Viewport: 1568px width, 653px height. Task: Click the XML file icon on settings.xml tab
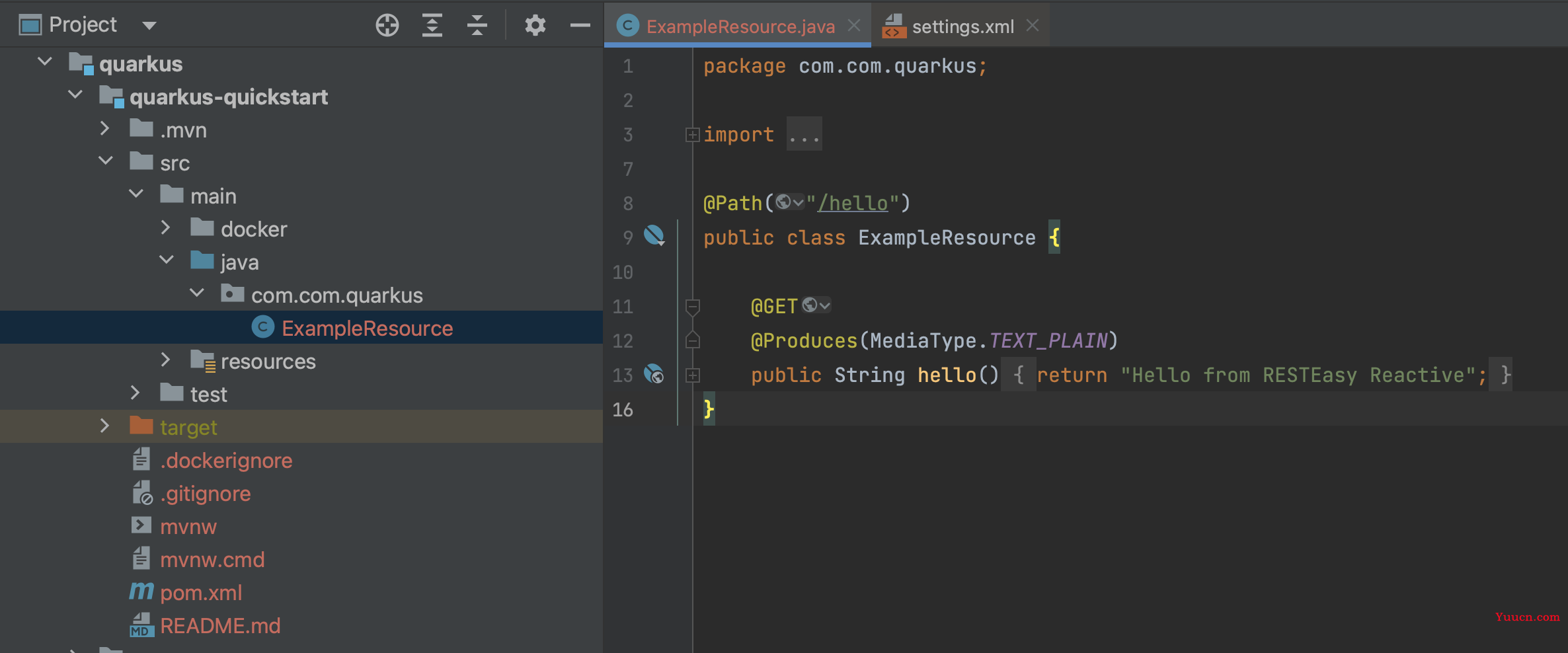894,26
